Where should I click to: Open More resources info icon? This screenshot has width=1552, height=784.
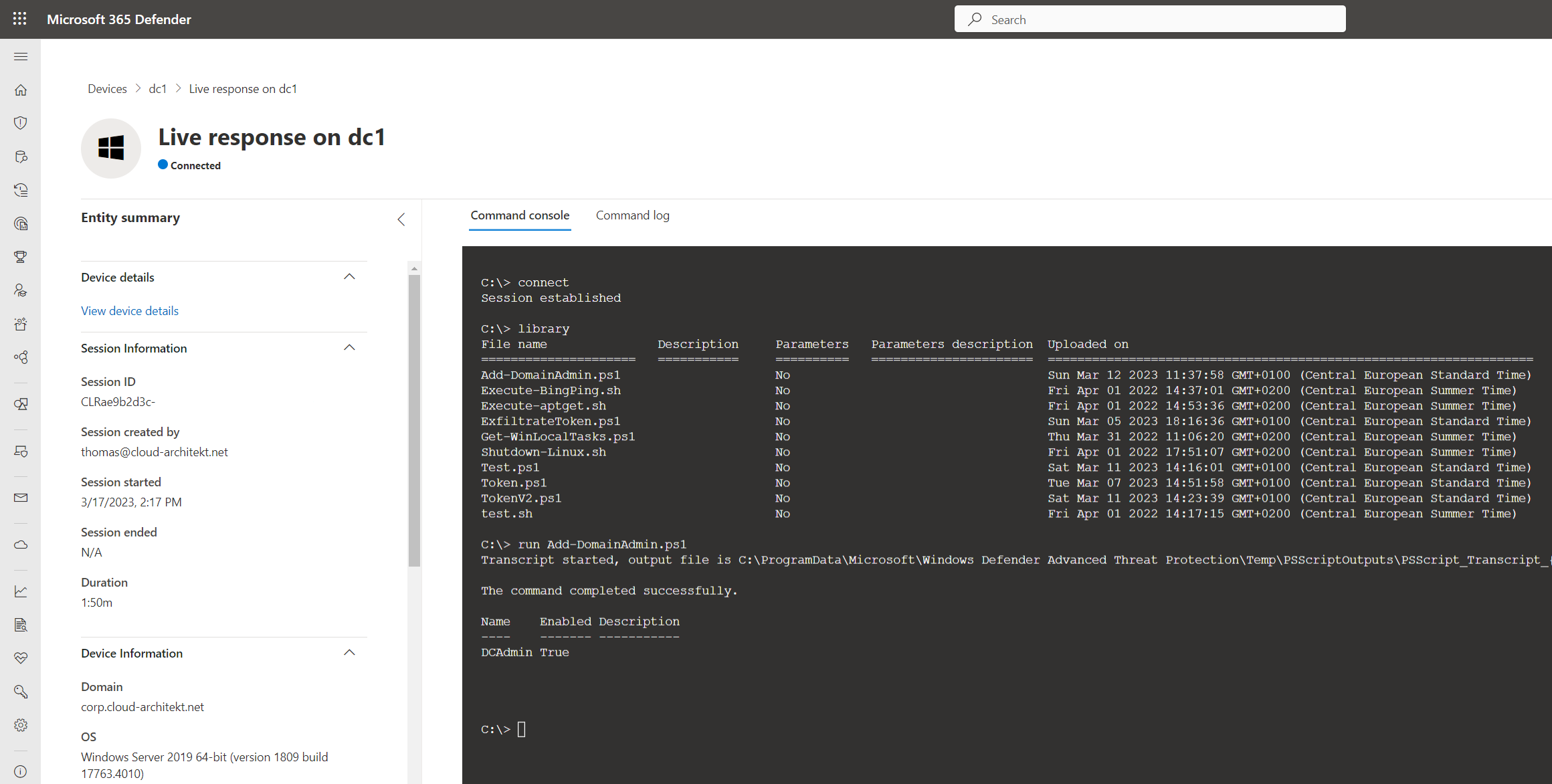[21, 771]
